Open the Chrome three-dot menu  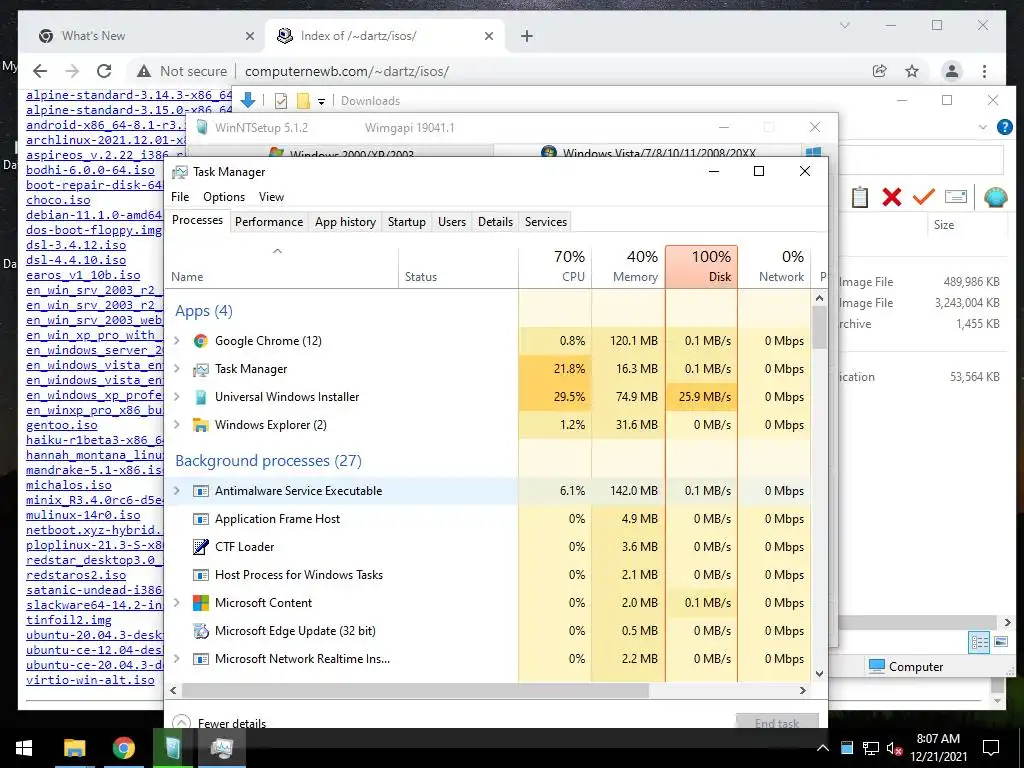click(984, 71)
